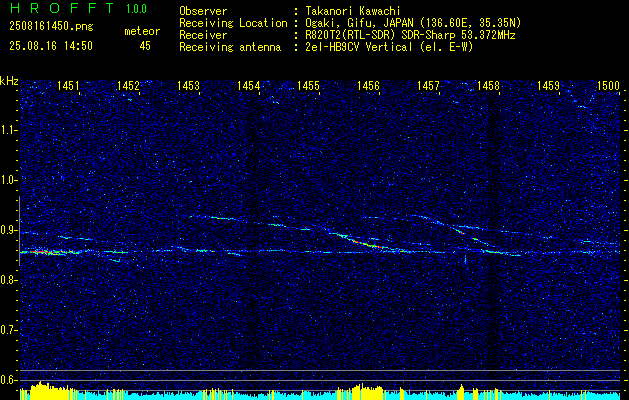This screenshot has width=629, height=400.
Task: Click the Receiver label
Action: click(203, 35)
